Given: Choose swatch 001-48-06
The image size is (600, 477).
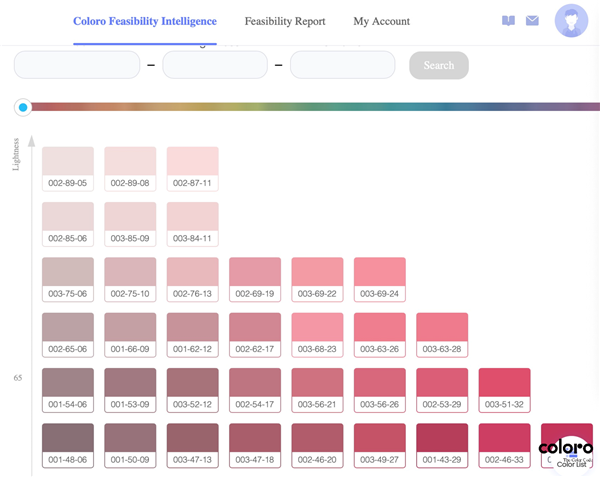Looking at the screenshot, I should [x=68, y=445].
